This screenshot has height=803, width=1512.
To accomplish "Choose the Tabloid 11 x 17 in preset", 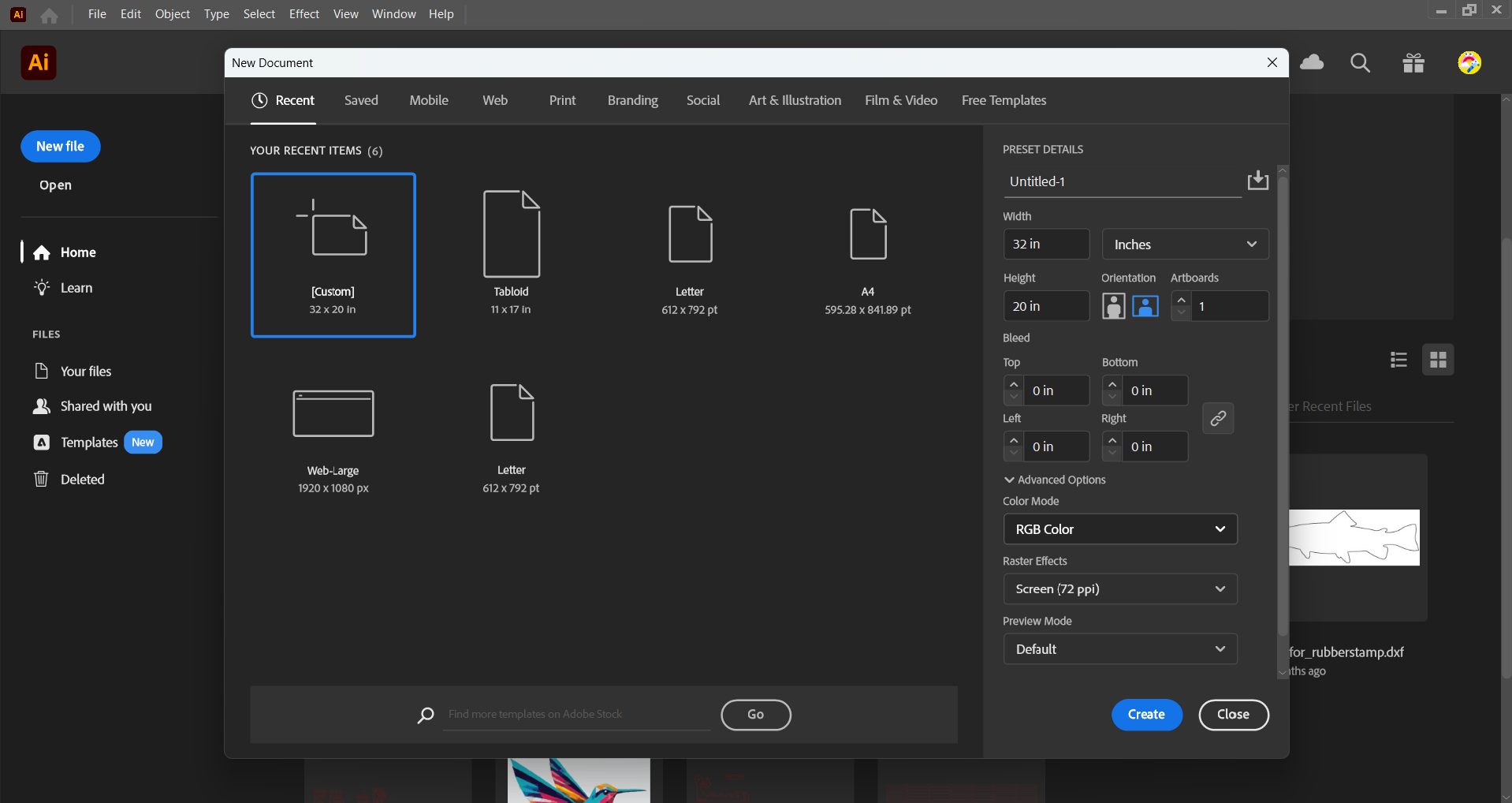I will [511, 252].
